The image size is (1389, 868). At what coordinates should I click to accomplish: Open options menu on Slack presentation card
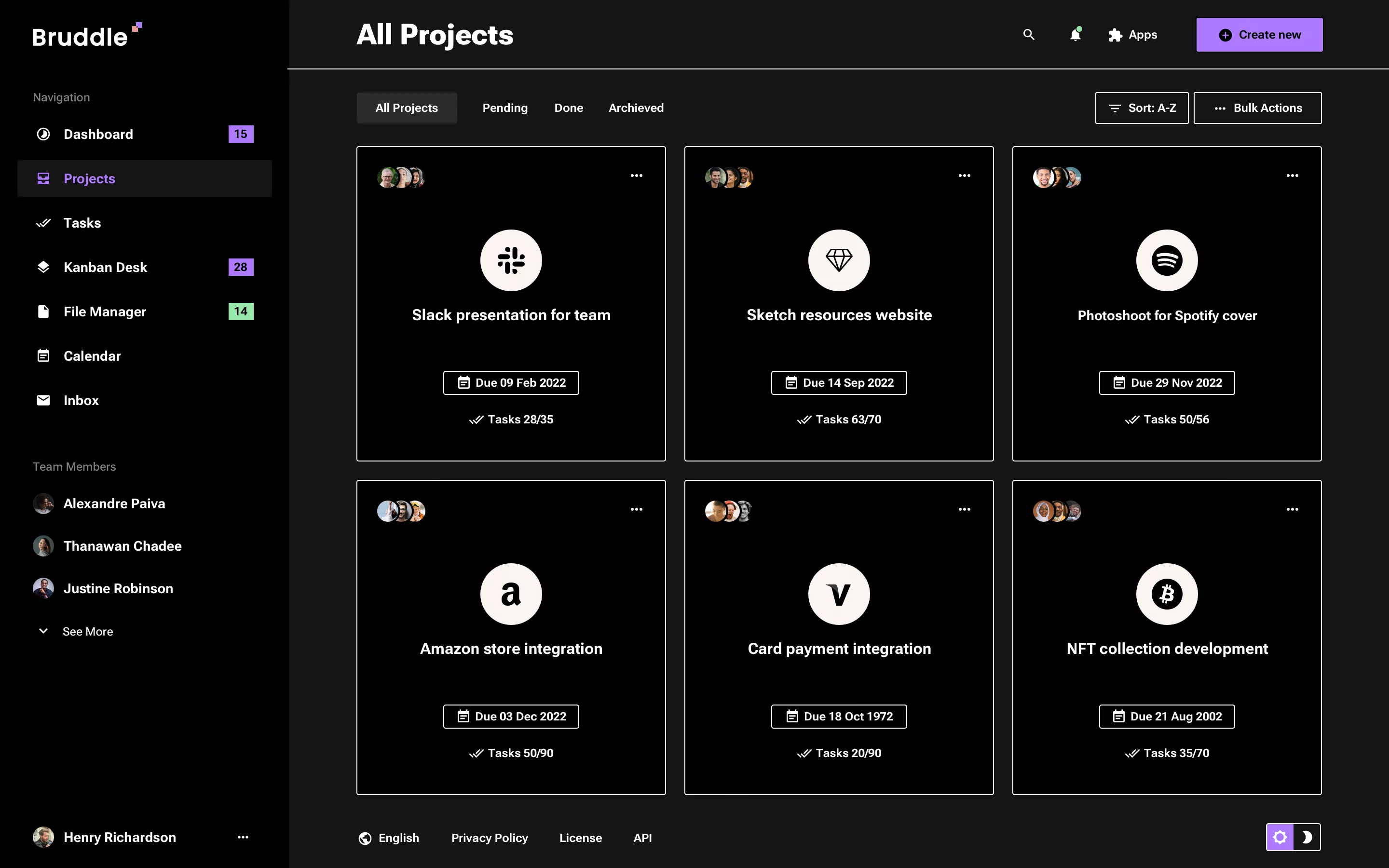(637, 175)
